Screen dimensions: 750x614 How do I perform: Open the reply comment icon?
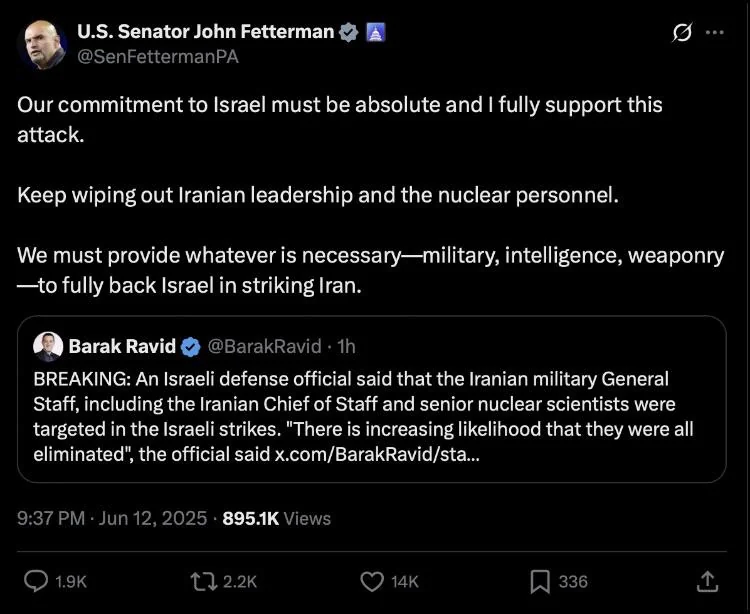click(36, 581)
